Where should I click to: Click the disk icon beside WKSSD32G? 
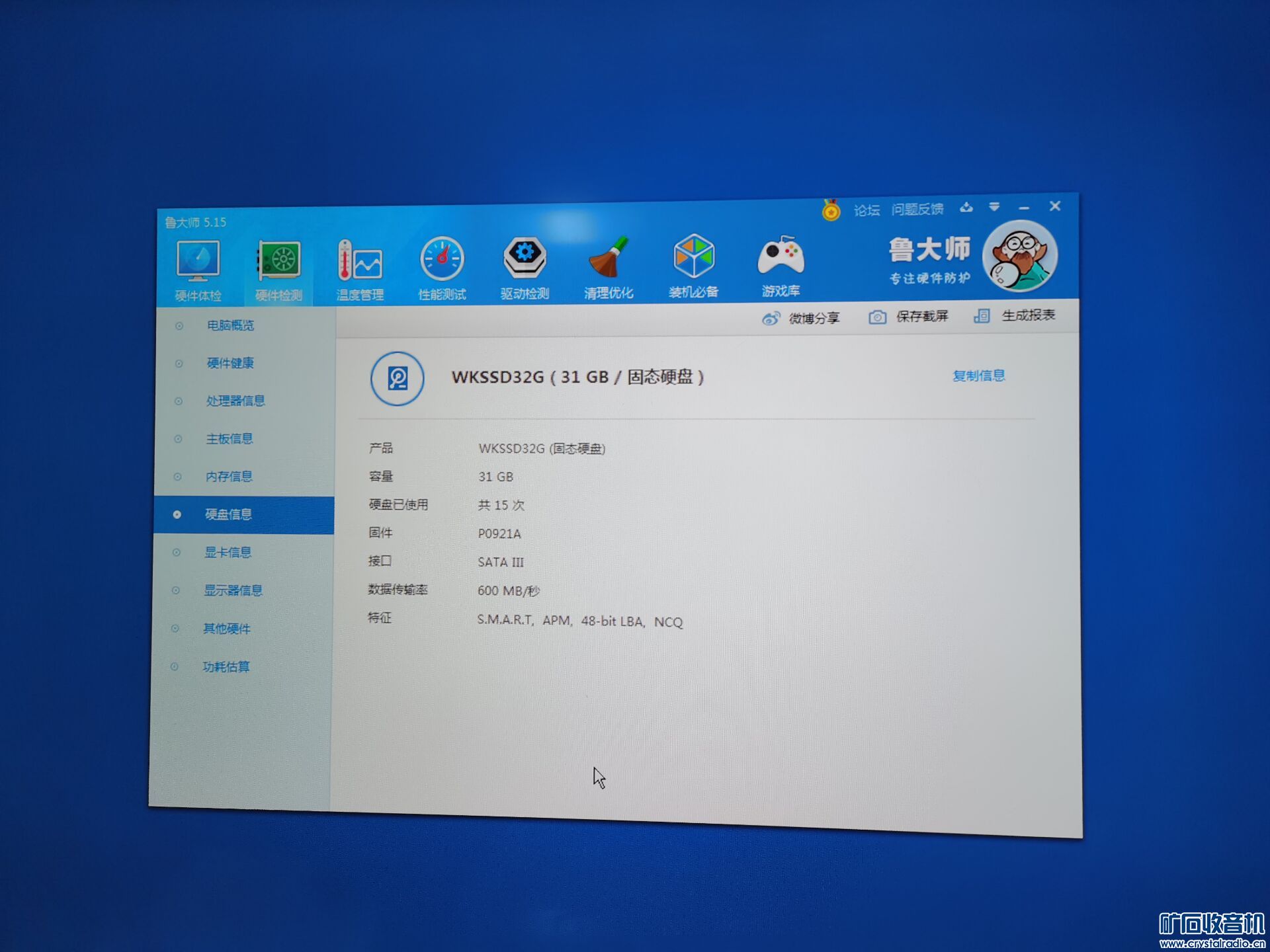[x=397, y=378]
